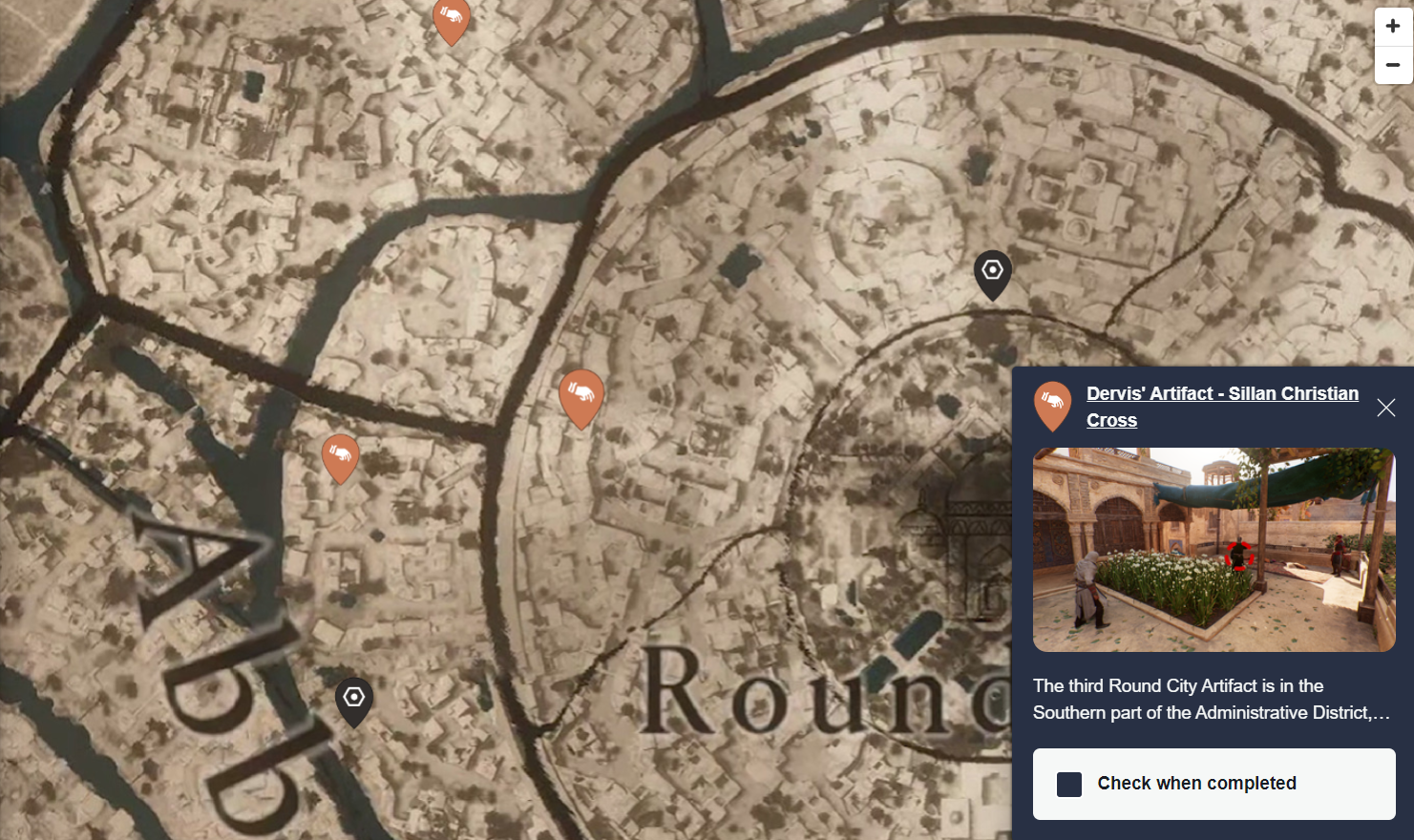Viewport: 1414px width, 840px height.
Task: Tick the Check when completed checkbox
Action: click(1069, 785)
